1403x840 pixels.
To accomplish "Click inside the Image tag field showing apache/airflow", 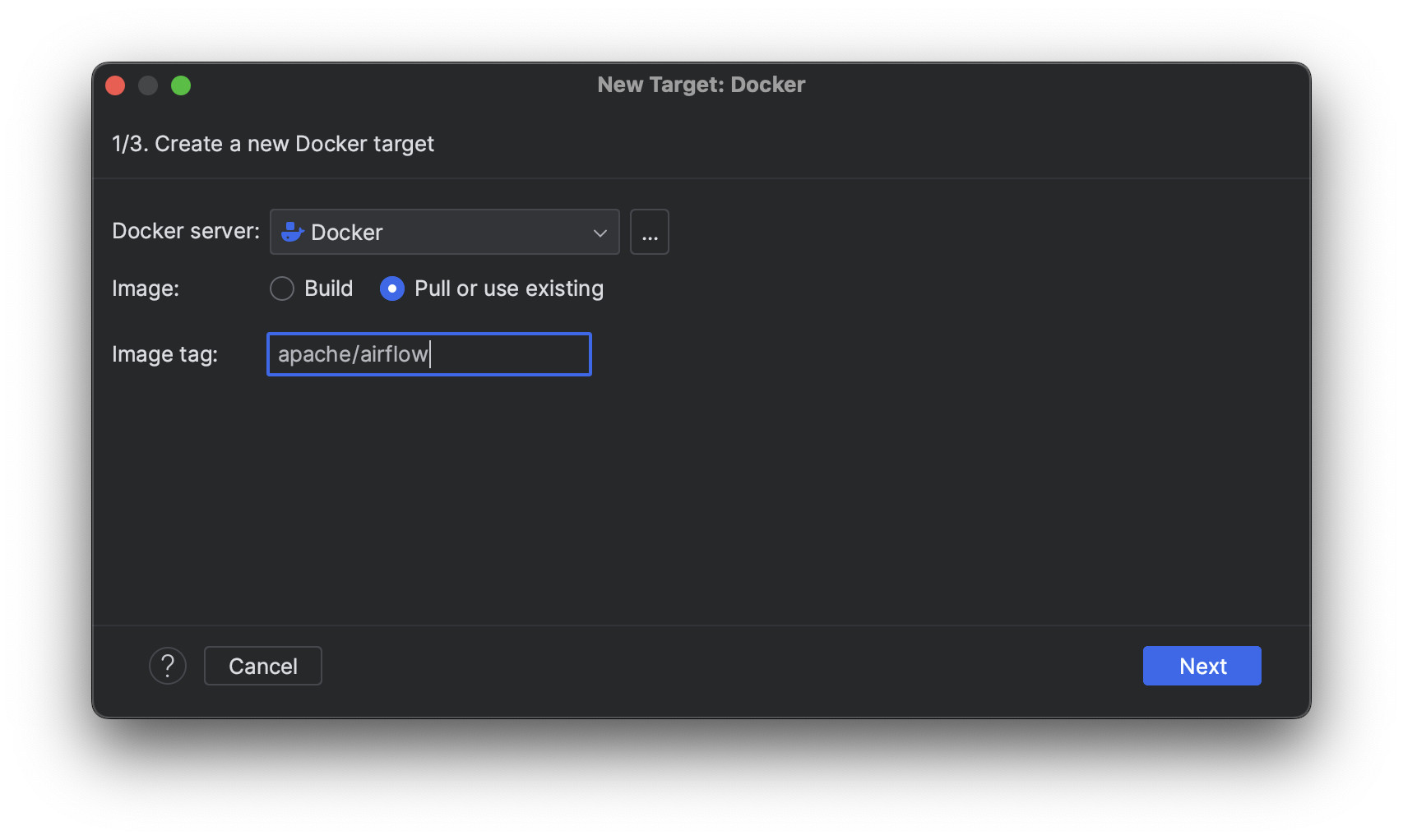I will 428,353.
